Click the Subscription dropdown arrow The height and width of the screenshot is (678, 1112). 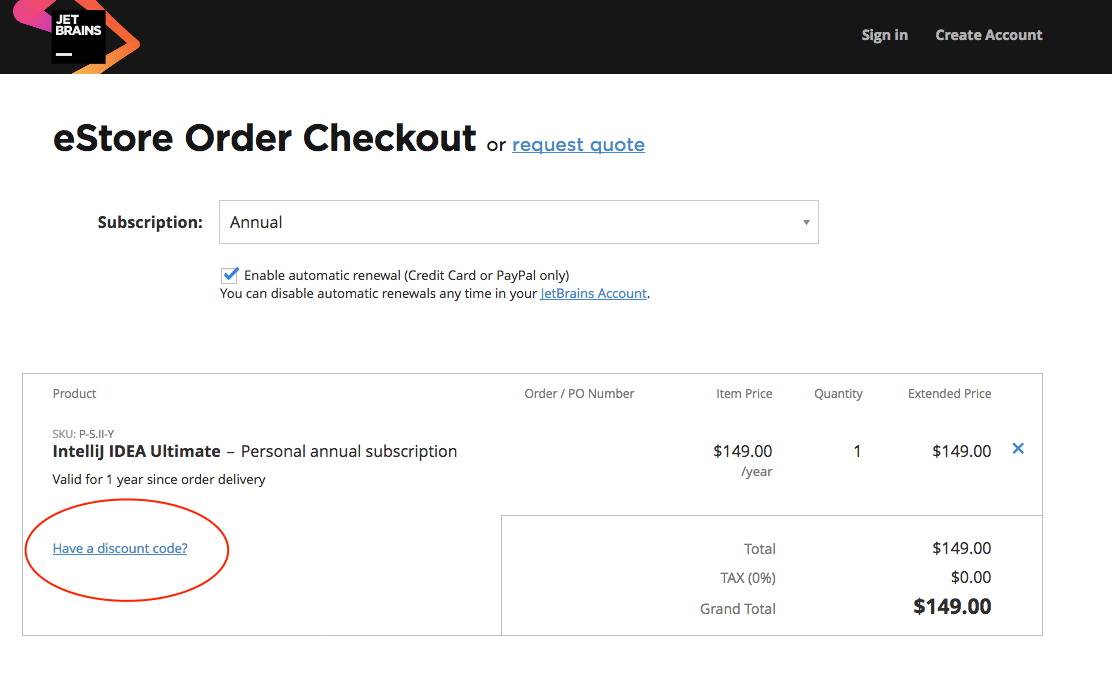806,223
